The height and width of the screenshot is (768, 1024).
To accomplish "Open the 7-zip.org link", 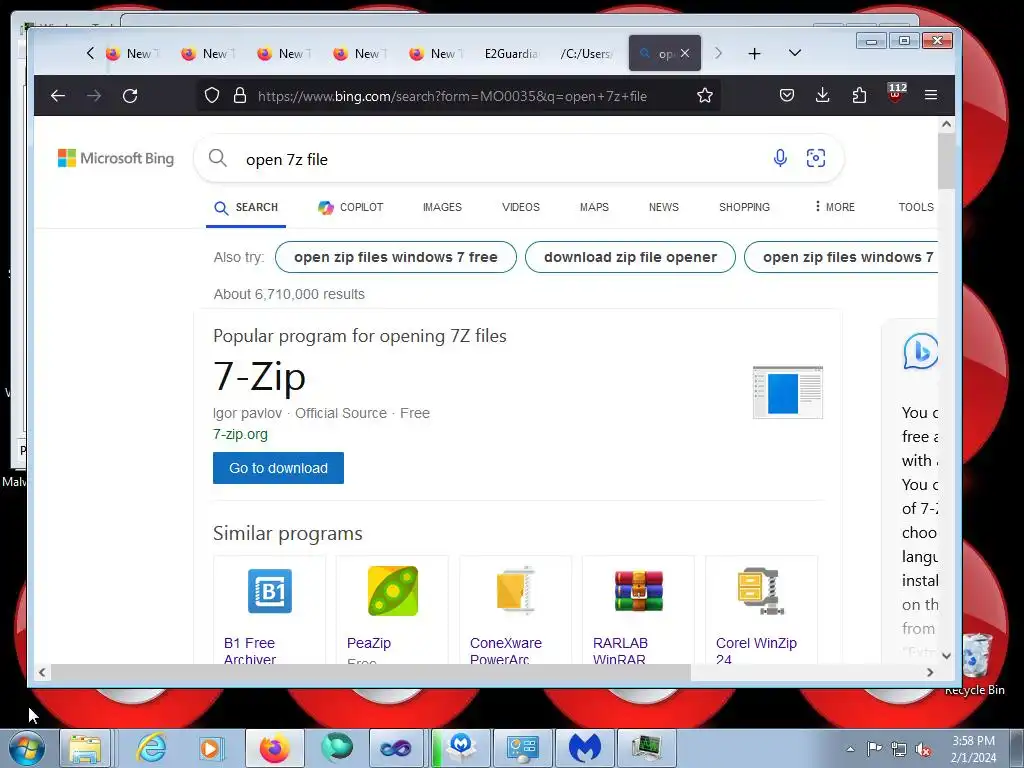I will [240, 434].
